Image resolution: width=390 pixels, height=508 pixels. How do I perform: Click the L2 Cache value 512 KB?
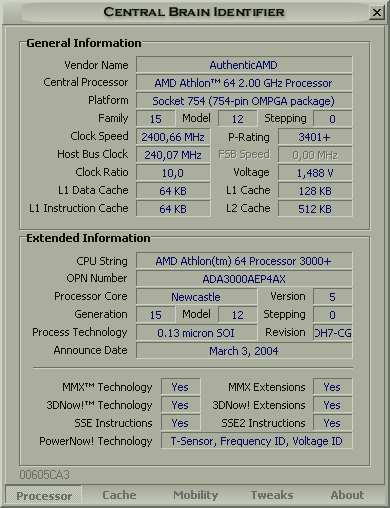point(315,209)
